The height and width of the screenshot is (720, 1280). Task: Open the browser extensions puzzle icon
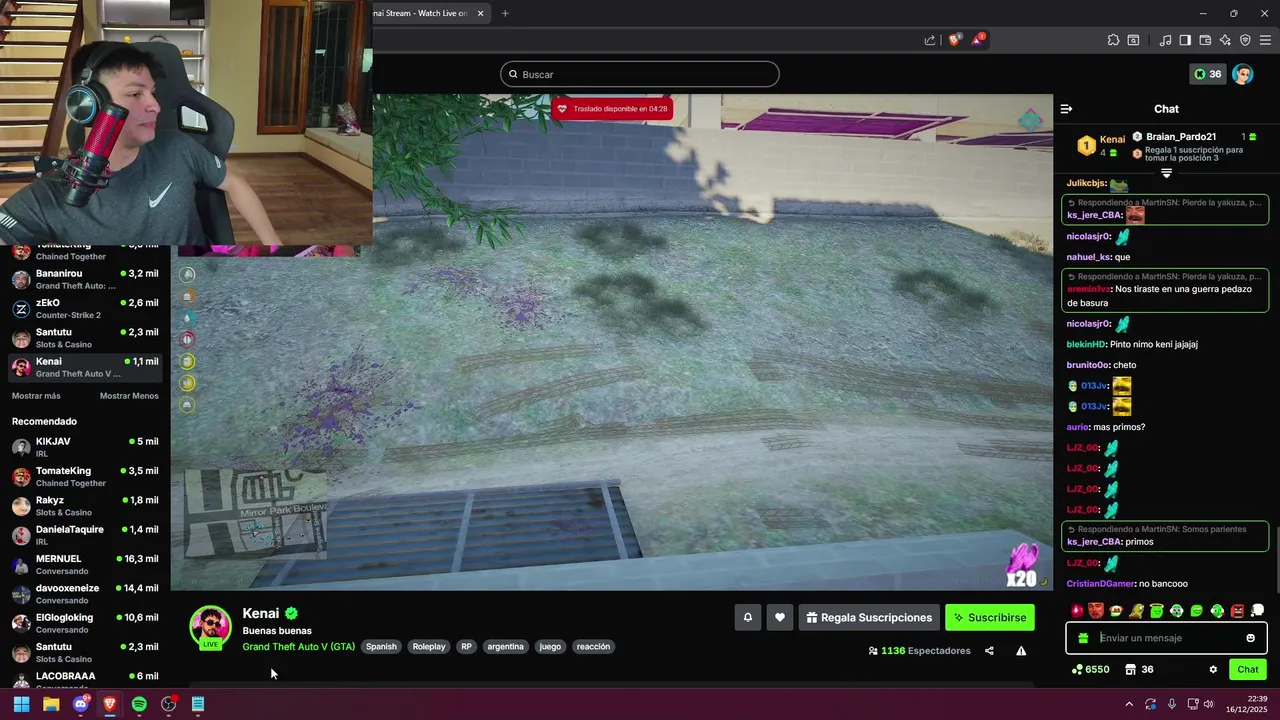(x=1113, y=40)
